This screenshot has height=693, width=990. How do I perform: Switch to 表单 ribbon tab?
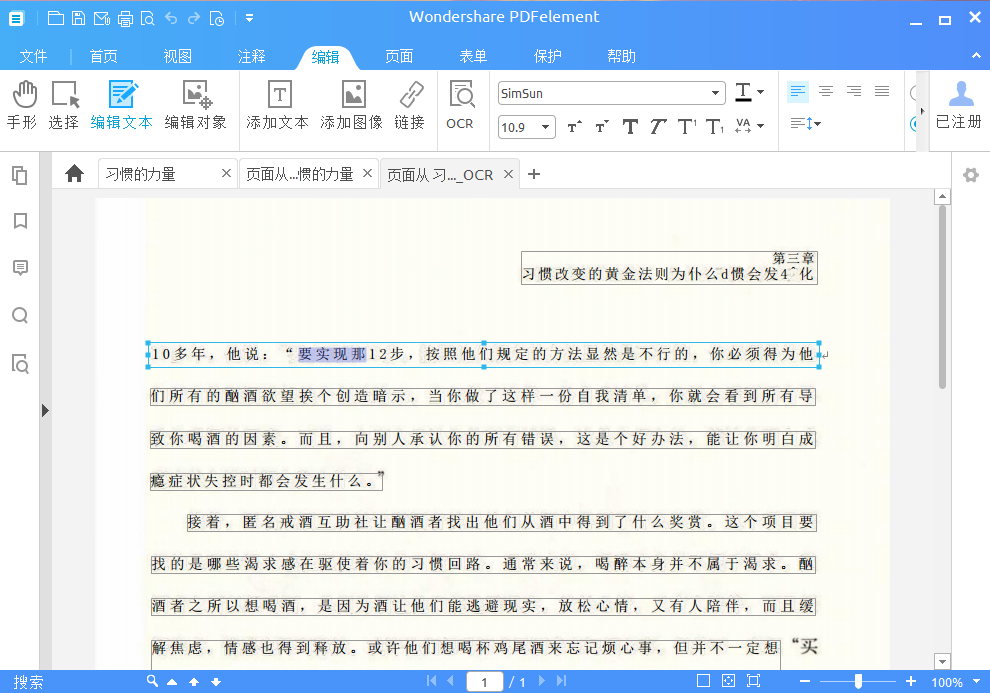(x=474, y=56)
